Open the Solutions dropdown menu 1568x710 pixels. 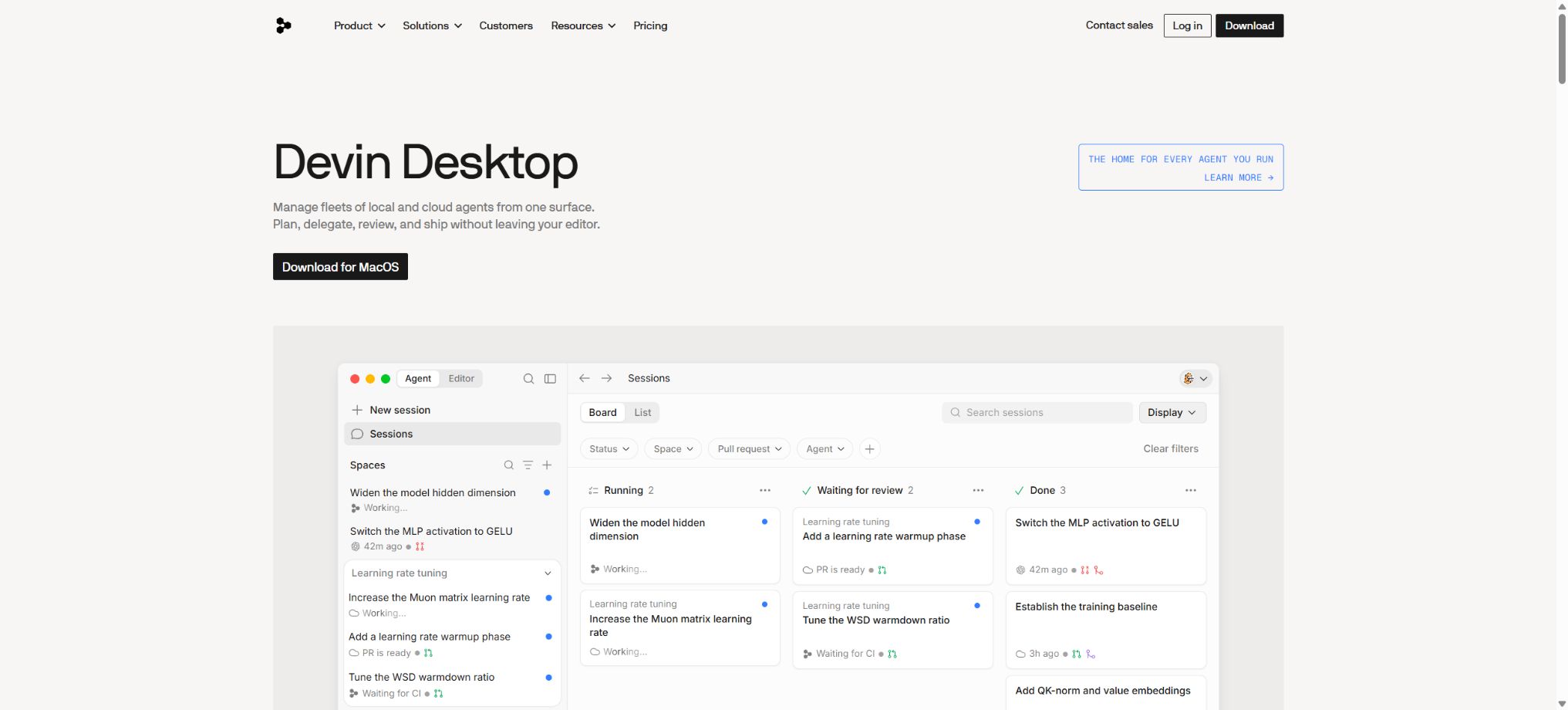point(432,25)
